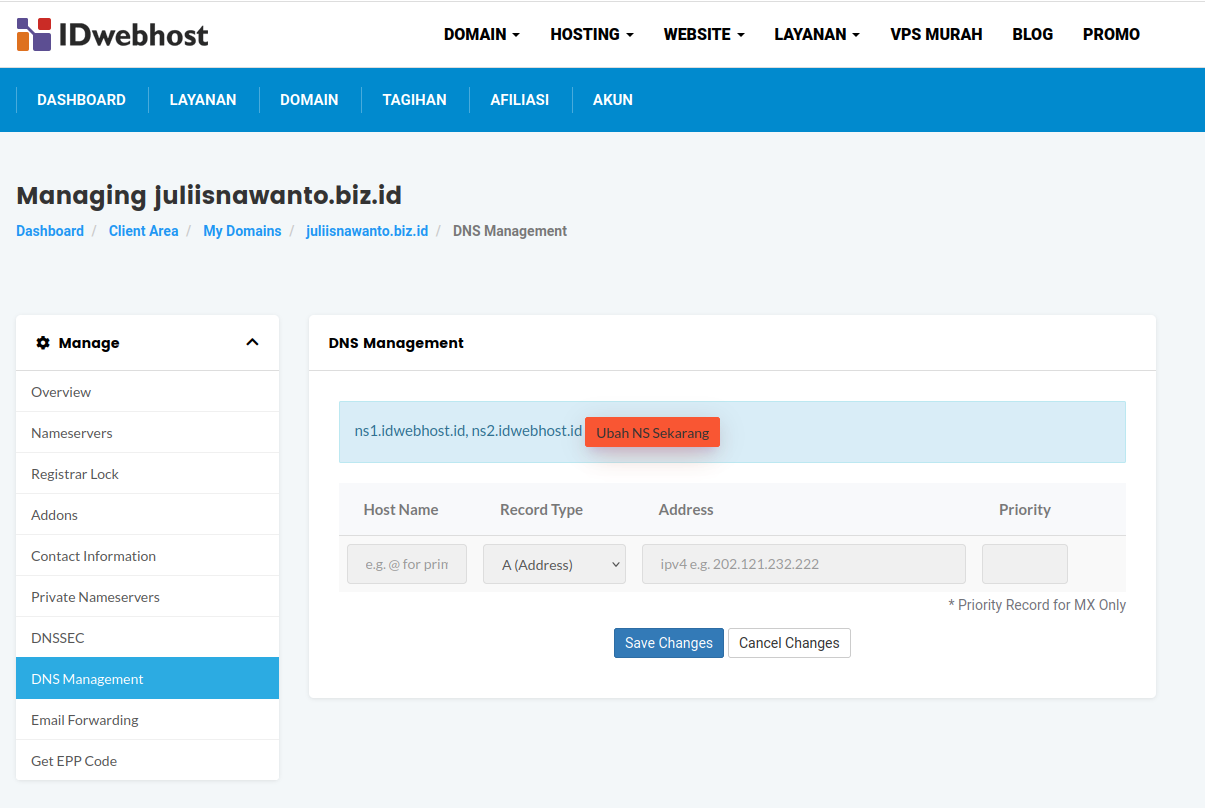Open Get EPP Code in the sidebar
The height and width of the screenshot is (808, 1205).
coord(147,761)
